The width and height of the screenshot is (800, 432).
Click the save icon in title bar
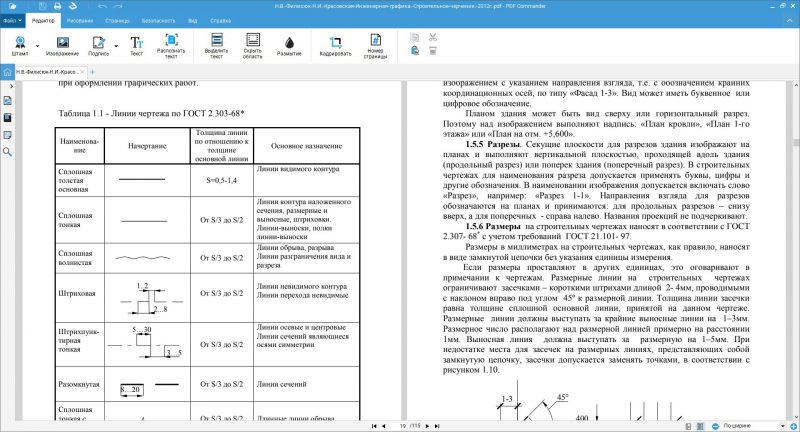pyautogui.click(x=43, y=6)
